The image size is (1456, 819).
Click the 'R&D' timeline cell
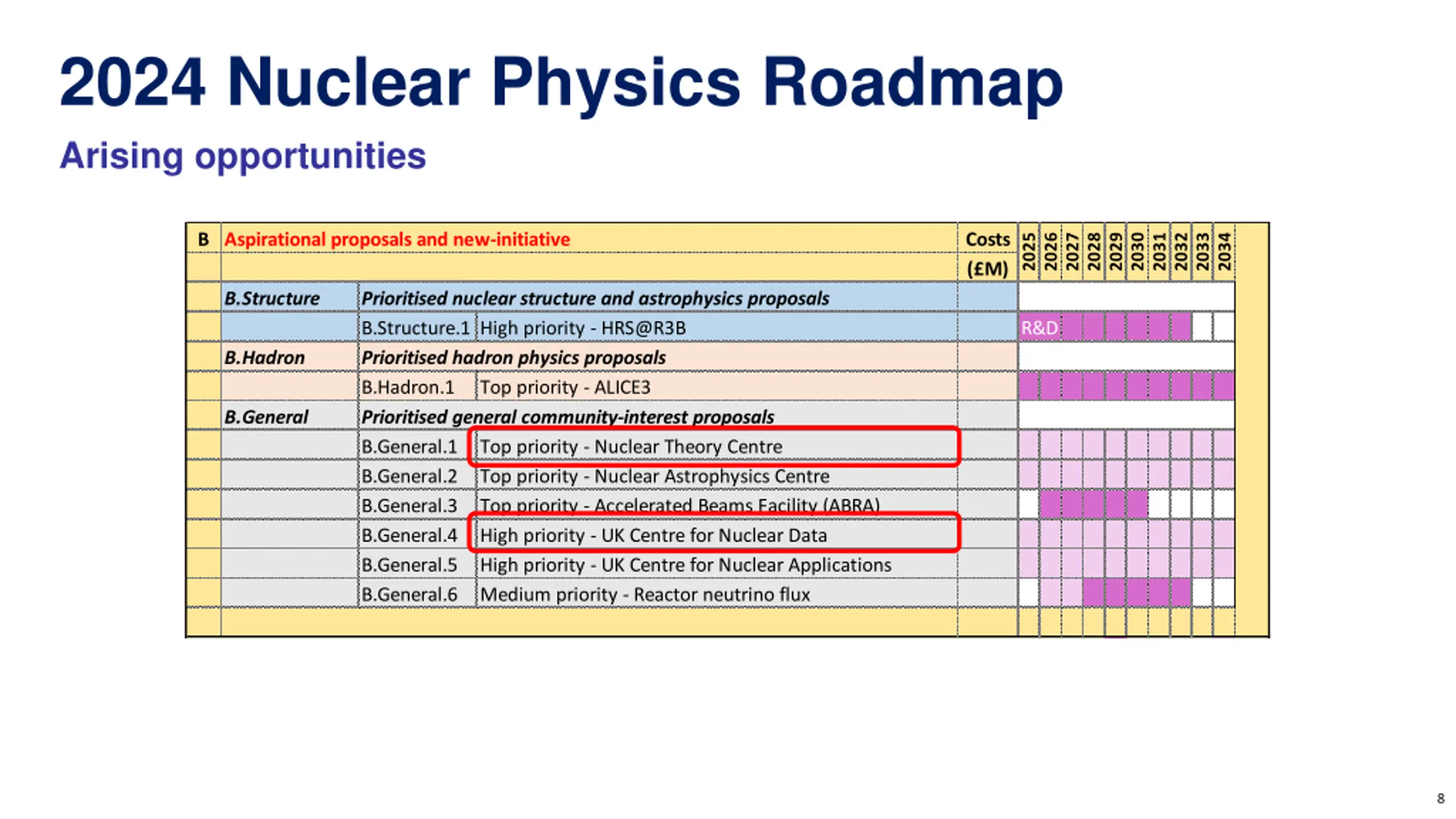click(1040, 328)
